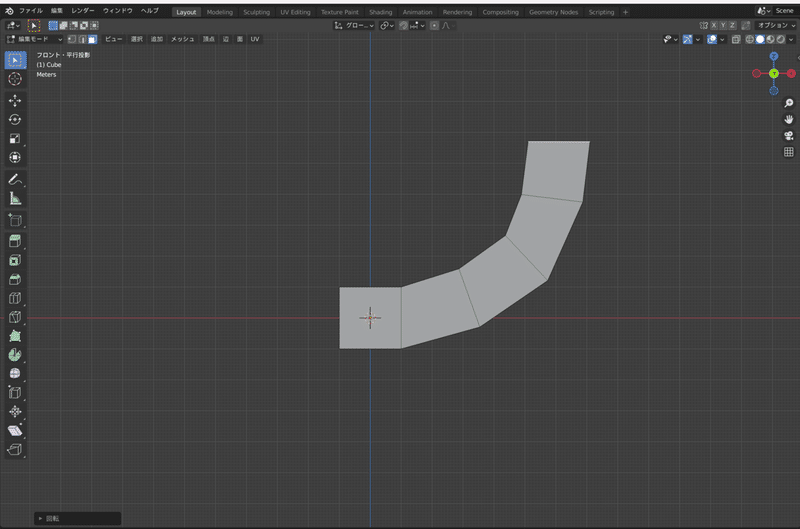
Task: Switch to the Geometry Nodes tab
Action: [x=553, y=12]
